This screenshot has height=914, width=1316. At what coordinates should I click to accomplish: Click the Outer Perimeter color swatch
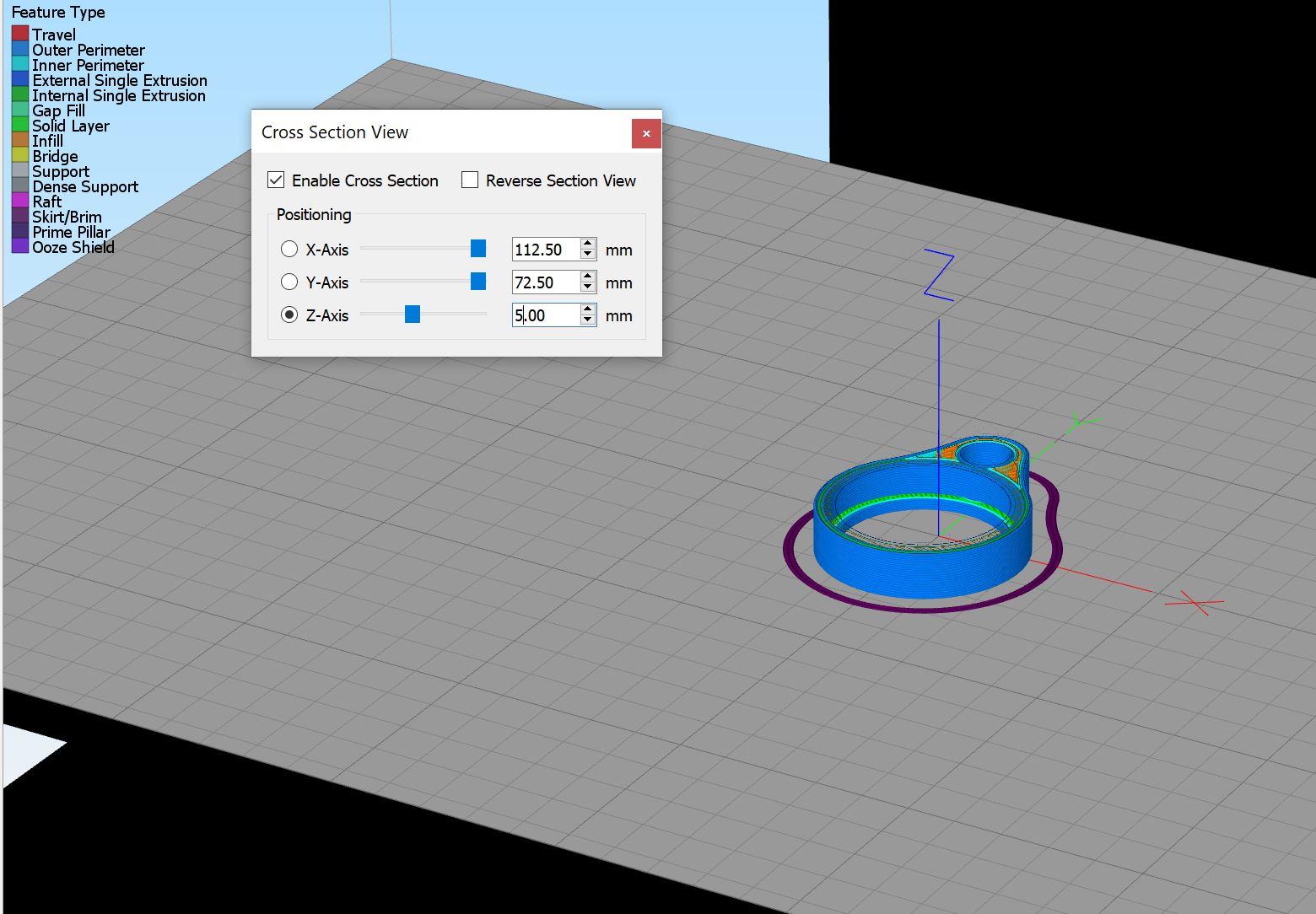point(20,50)
